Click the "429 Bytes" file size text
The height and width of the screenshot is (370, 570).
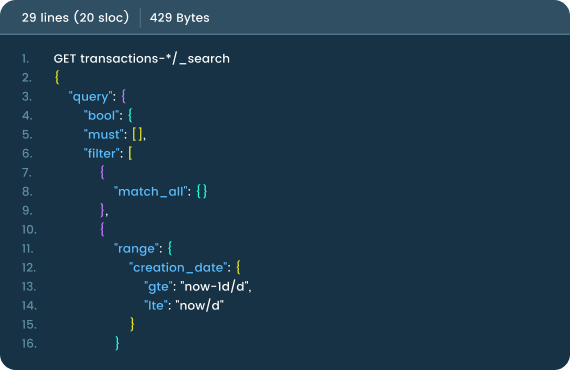[x=180, y=17]
